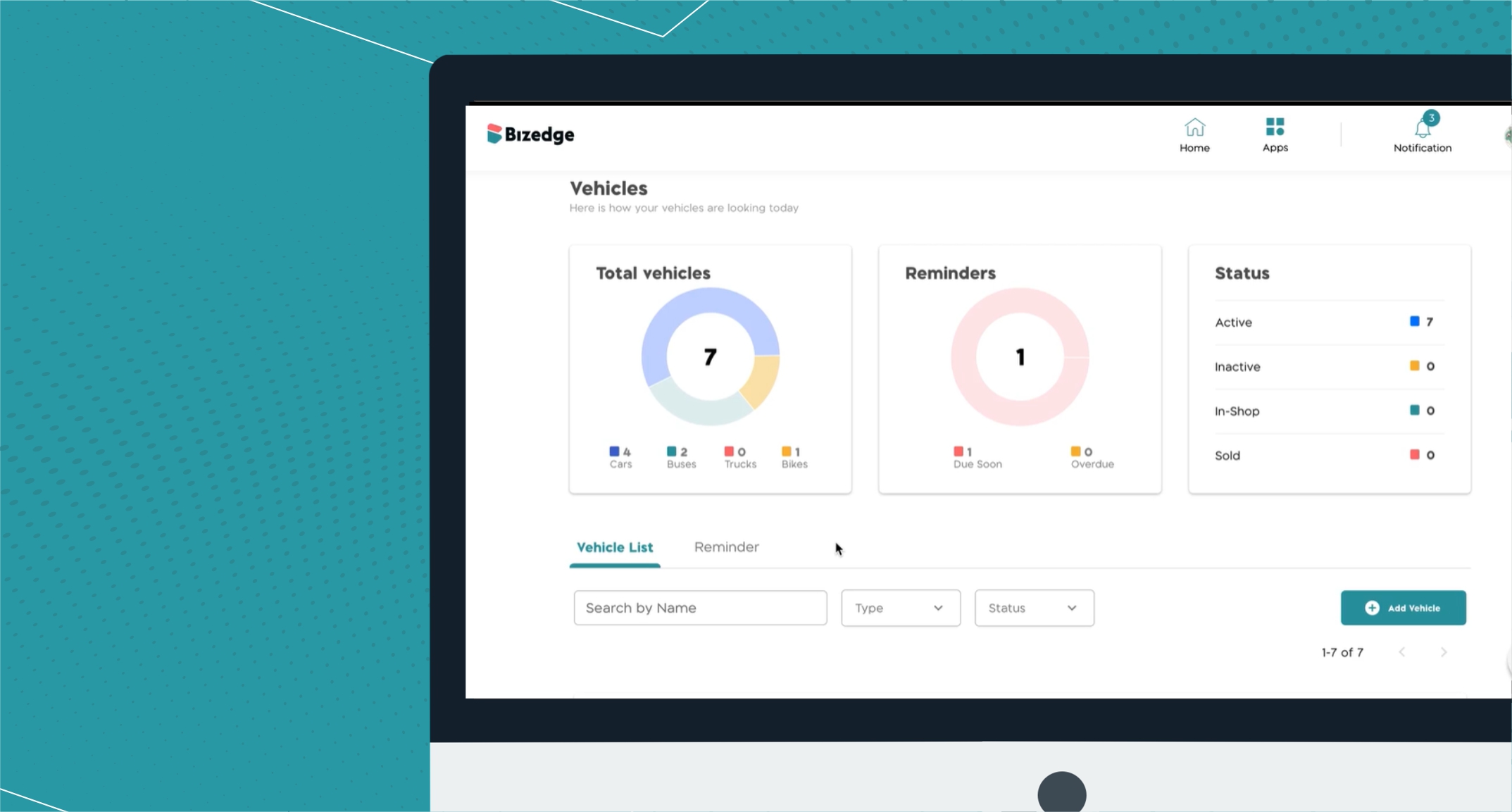Click the Reminders donut chart

click(x=1019, y=356)
